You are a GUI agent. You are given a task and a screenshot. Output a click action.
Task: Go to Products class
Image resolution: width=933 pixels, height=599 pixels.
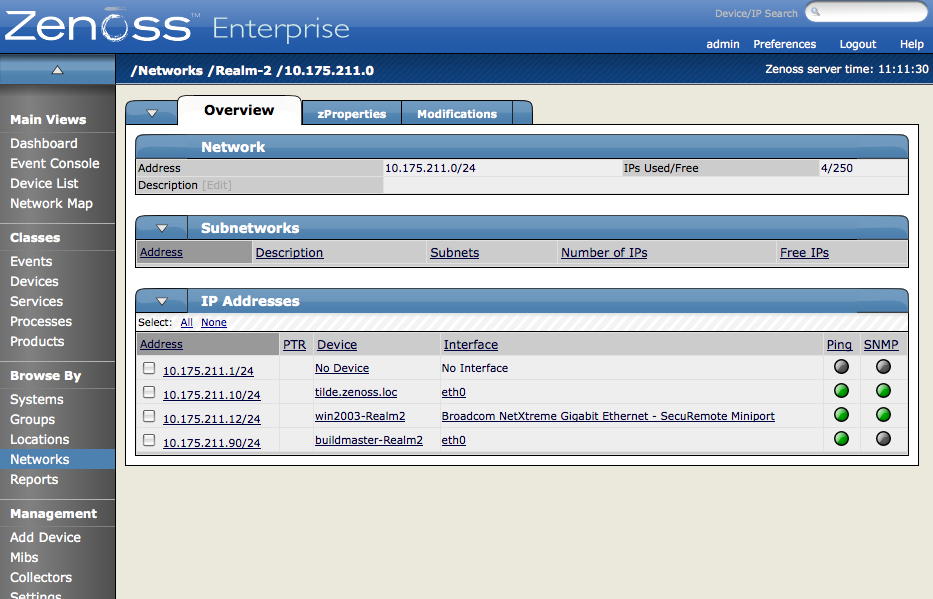click(x=37, y=341)
